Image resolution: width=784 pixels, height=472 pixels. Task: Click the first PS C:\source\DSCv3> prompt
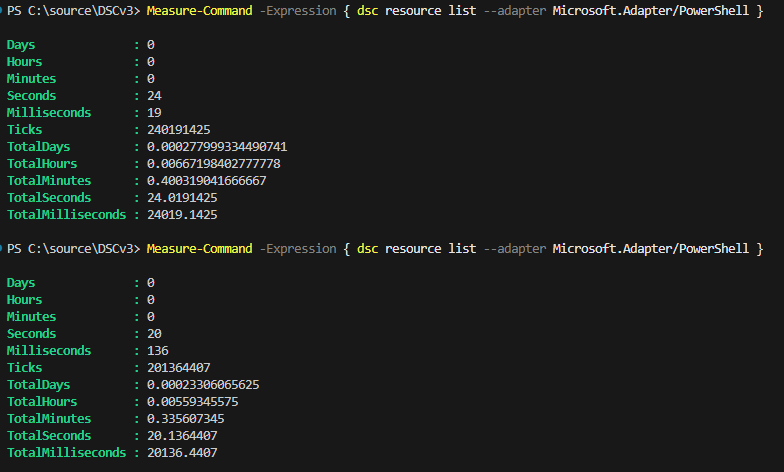click(72, 11)
